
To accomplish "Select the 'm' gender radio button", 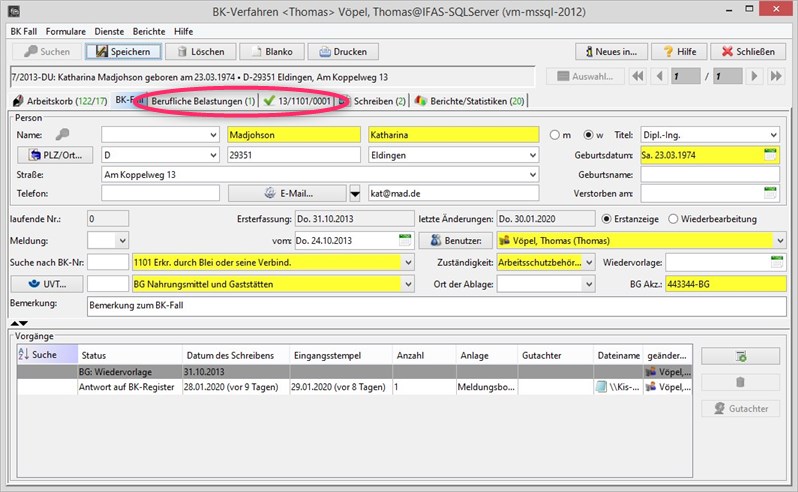I will (557, 136).
